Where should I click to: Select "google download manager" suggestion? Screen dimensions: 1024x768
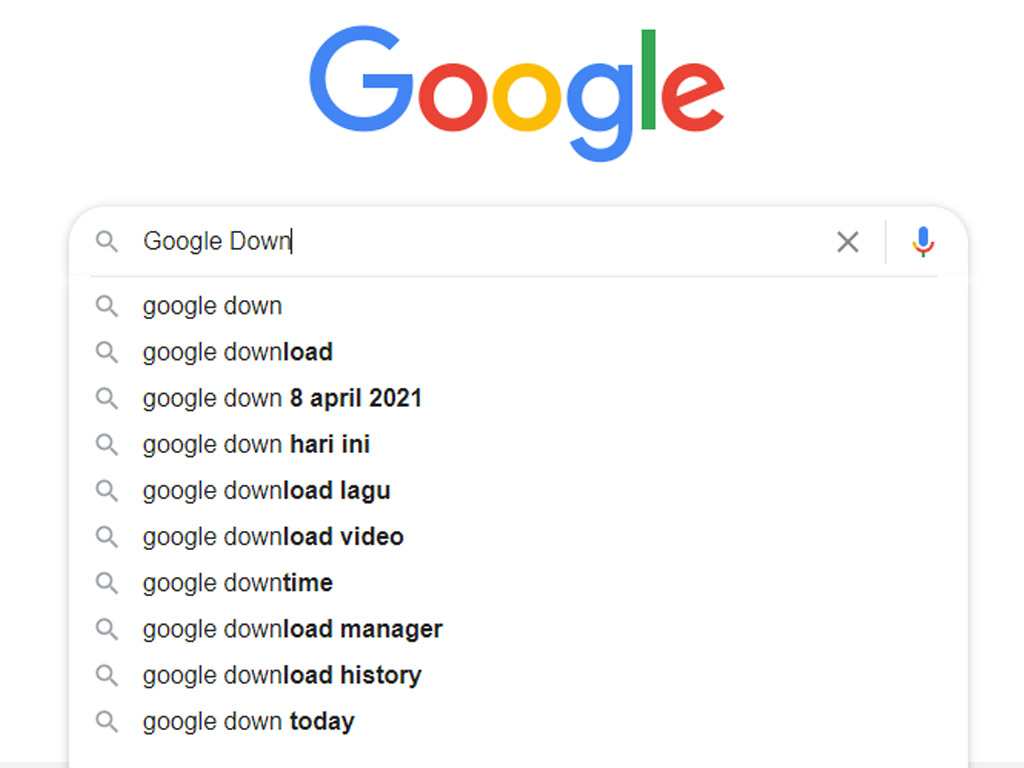[x=292, y=629]
